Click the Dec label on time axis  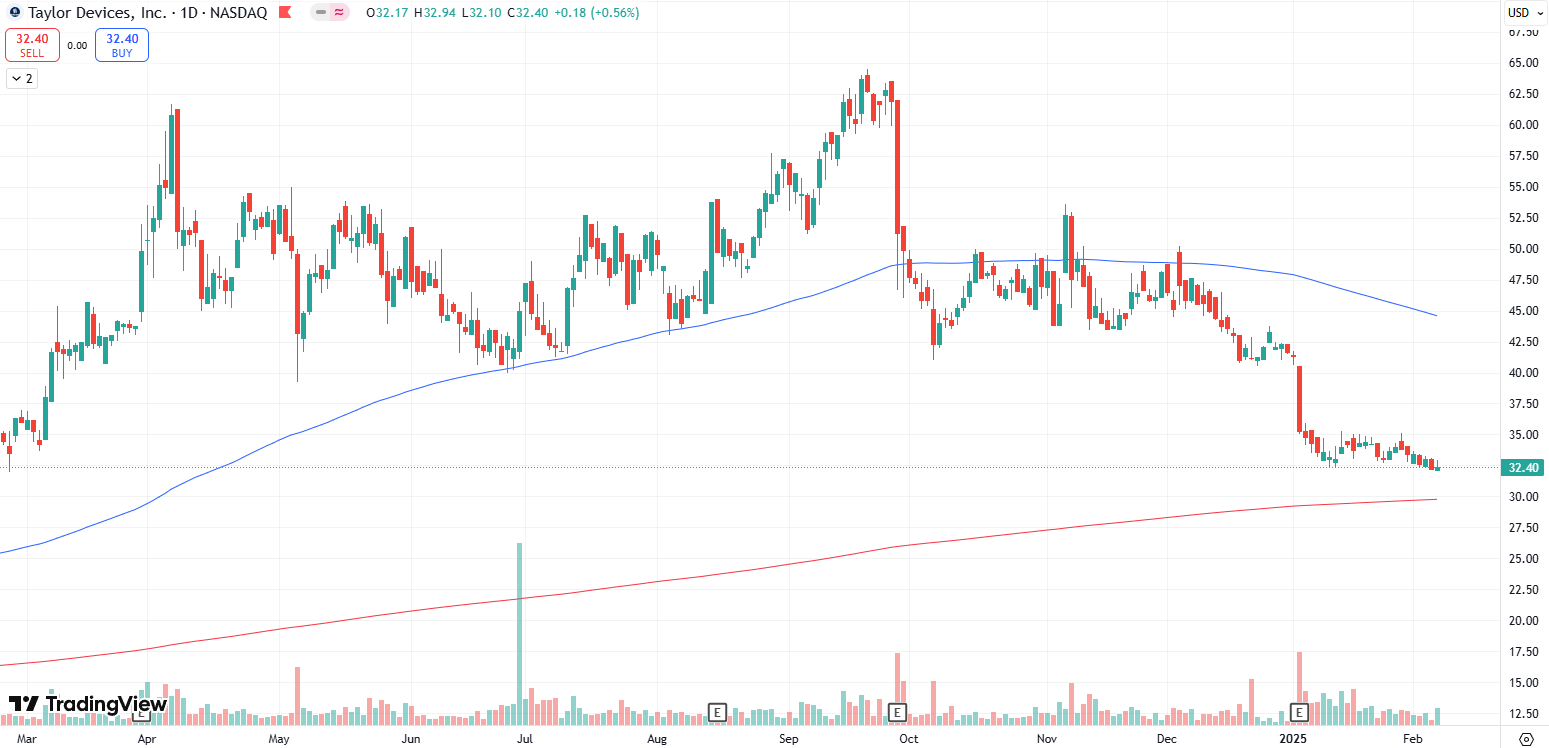click(x=1166, y=739)
